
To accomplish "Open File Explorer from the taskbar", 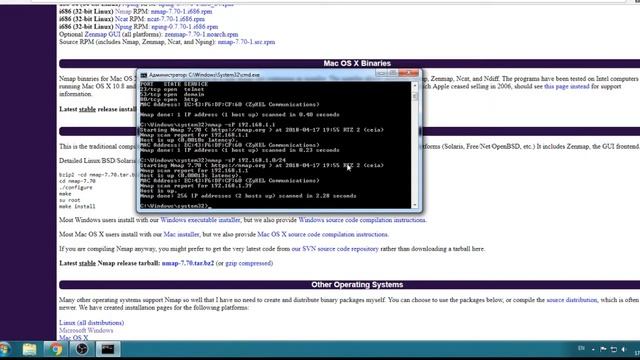I will point(29,349).
